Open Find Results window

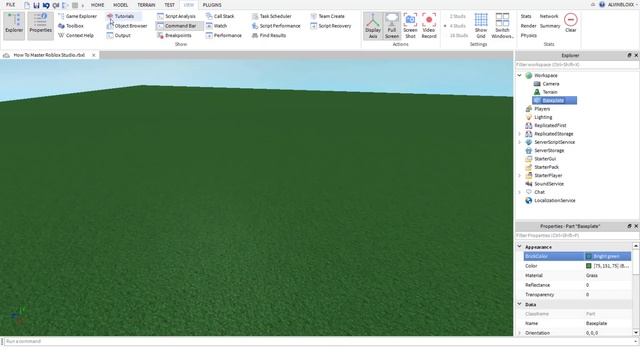tap(269, 36)
